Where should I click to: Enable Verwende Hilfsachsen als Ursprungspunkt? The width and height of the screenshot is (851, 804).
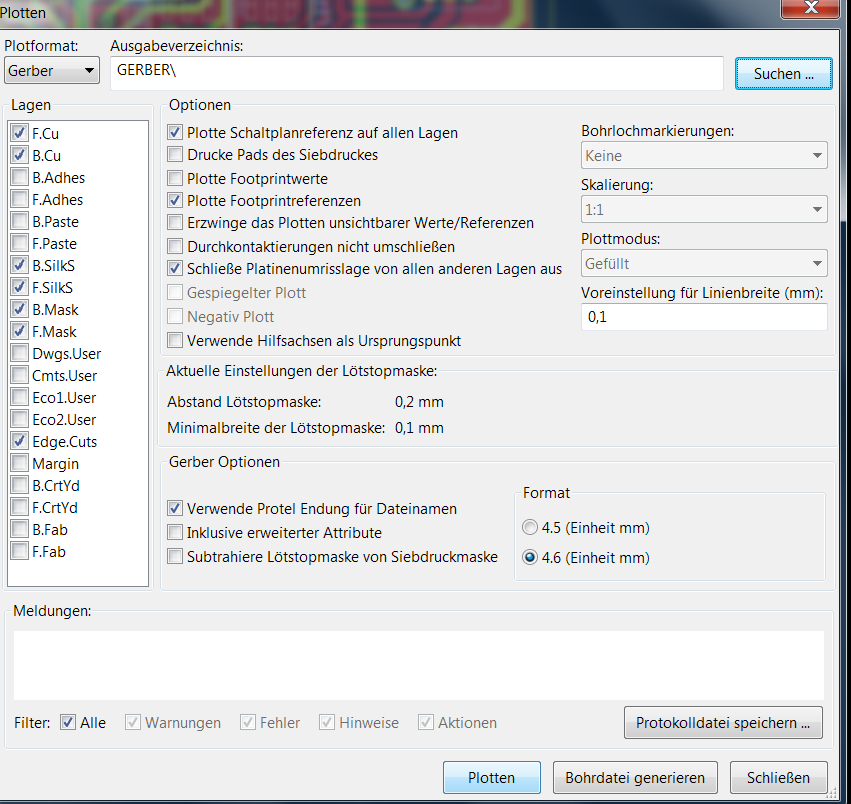[x=175, y=340]
